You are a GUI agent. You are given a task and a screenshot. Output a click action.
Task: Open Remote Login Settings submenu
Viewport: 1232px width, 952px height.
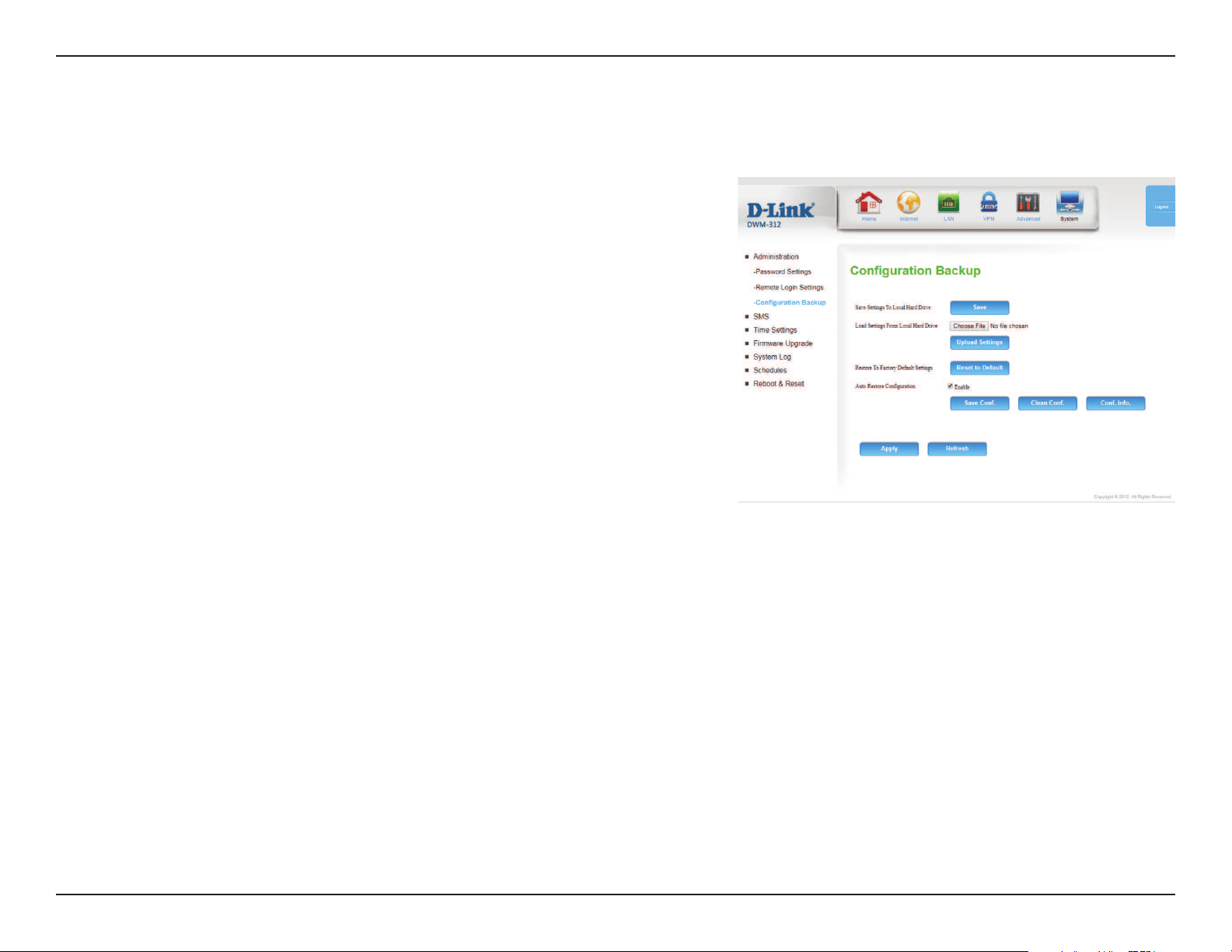[788, 288]
